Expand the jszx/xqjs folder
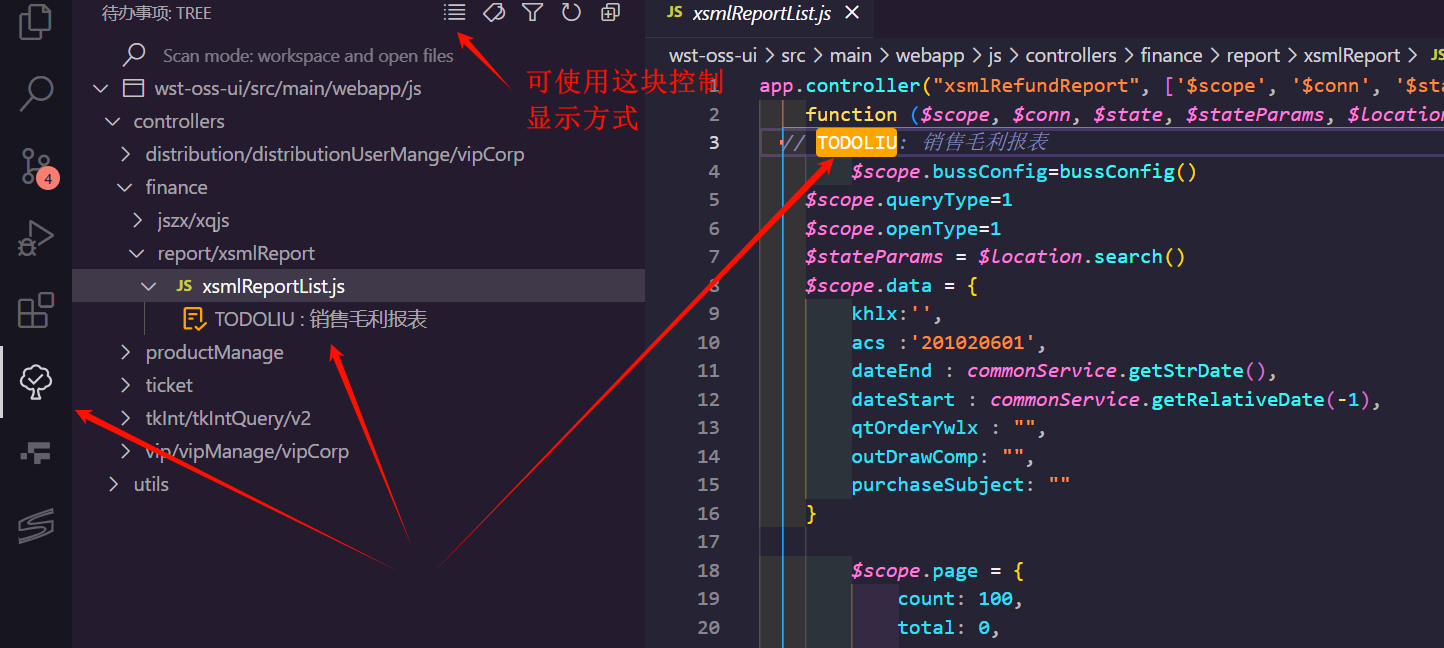The image size is (1444, 648). coord(137,220)
